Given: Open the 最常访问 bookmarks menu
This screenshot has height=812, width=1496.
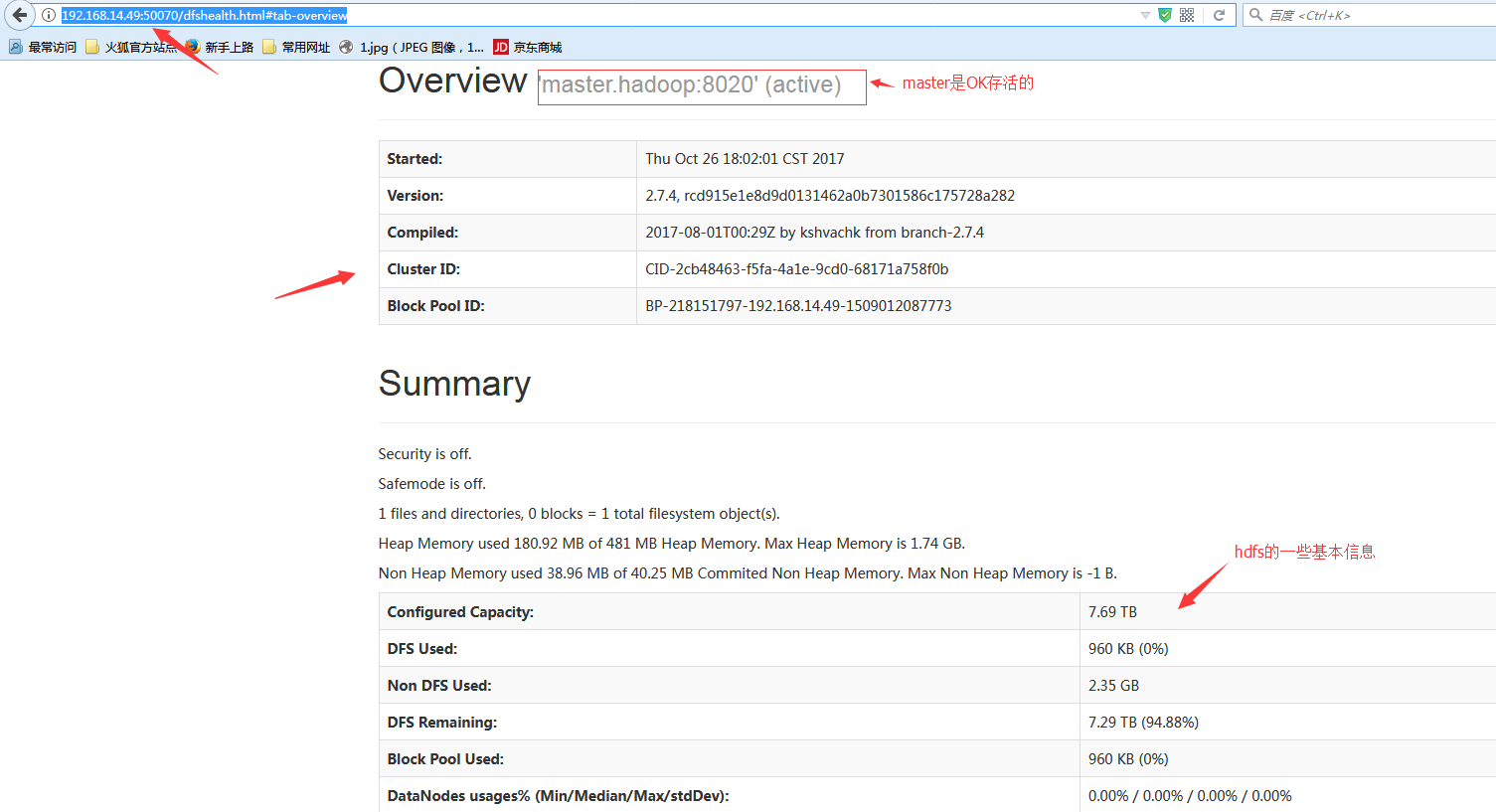Looking at the screenshot, I should pyautogui.click(x=43, y=47).
